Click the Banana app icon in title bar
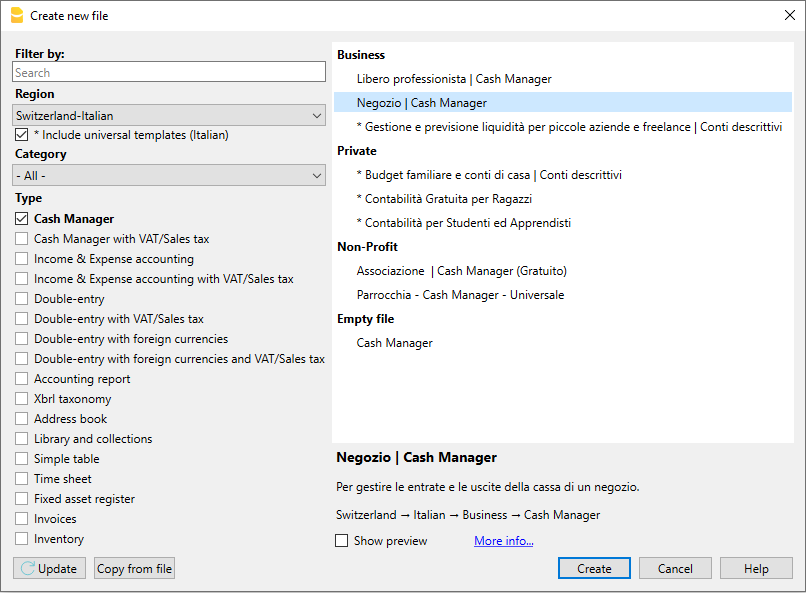 point(17,15)
